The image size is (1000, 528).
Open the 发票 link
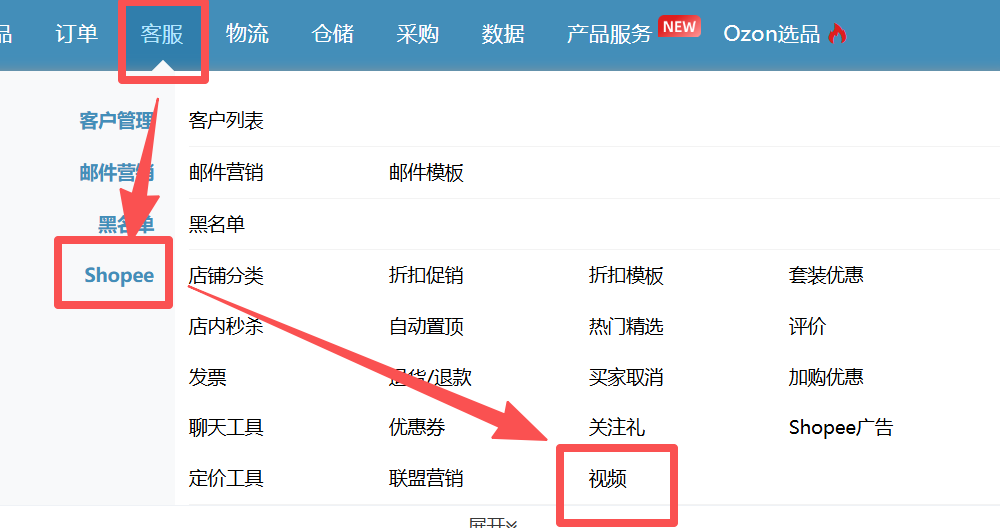click(x=207, y=377)
